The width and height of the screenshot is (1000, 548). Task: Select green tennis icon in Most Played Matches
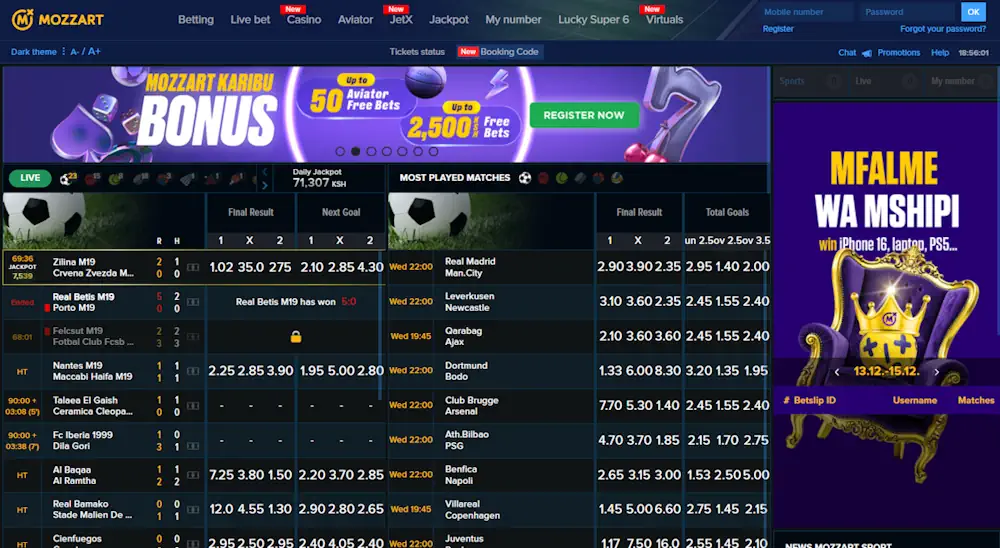pos(561,178)
